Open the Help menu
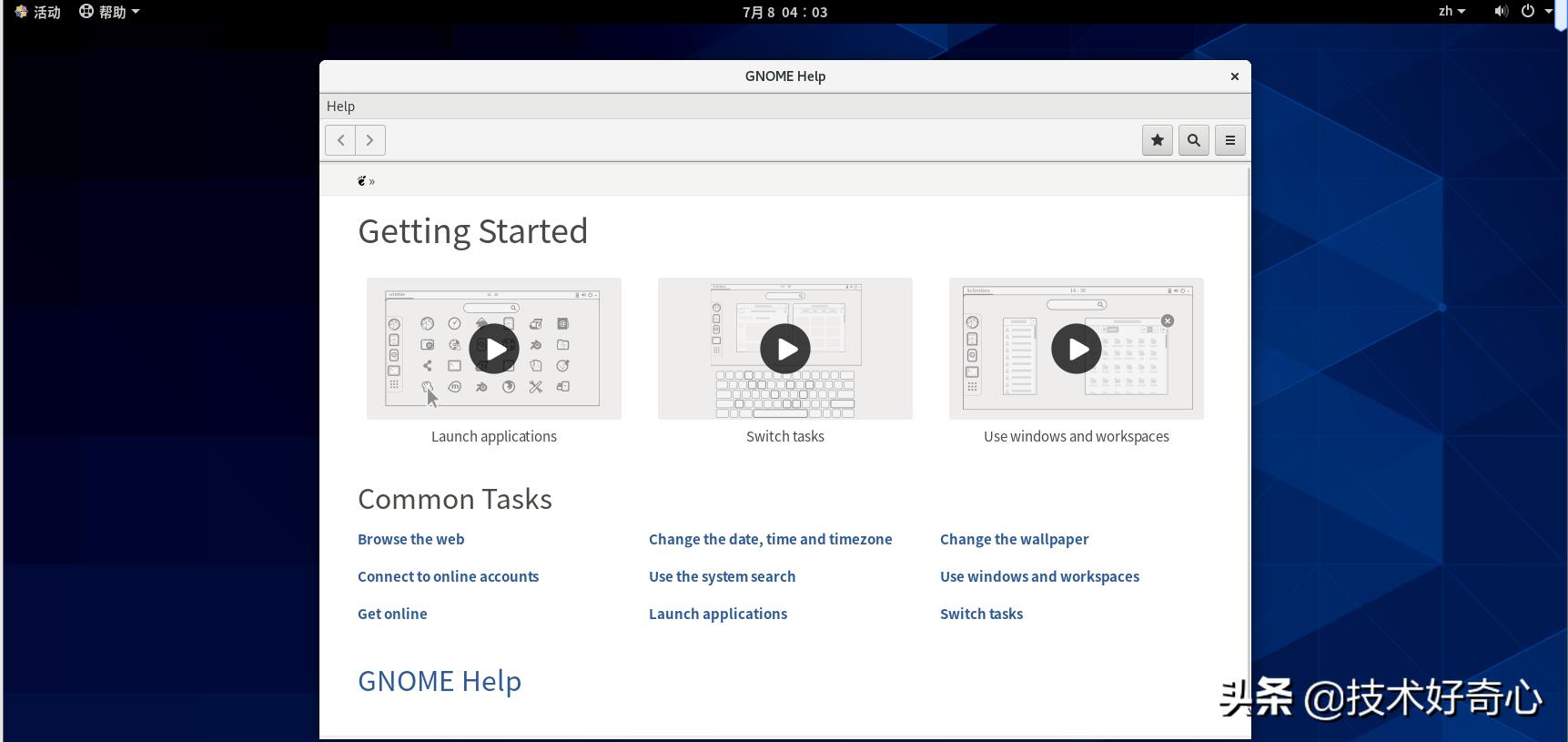Viewport: 1568px width, 742px height. tap(341, 107)
